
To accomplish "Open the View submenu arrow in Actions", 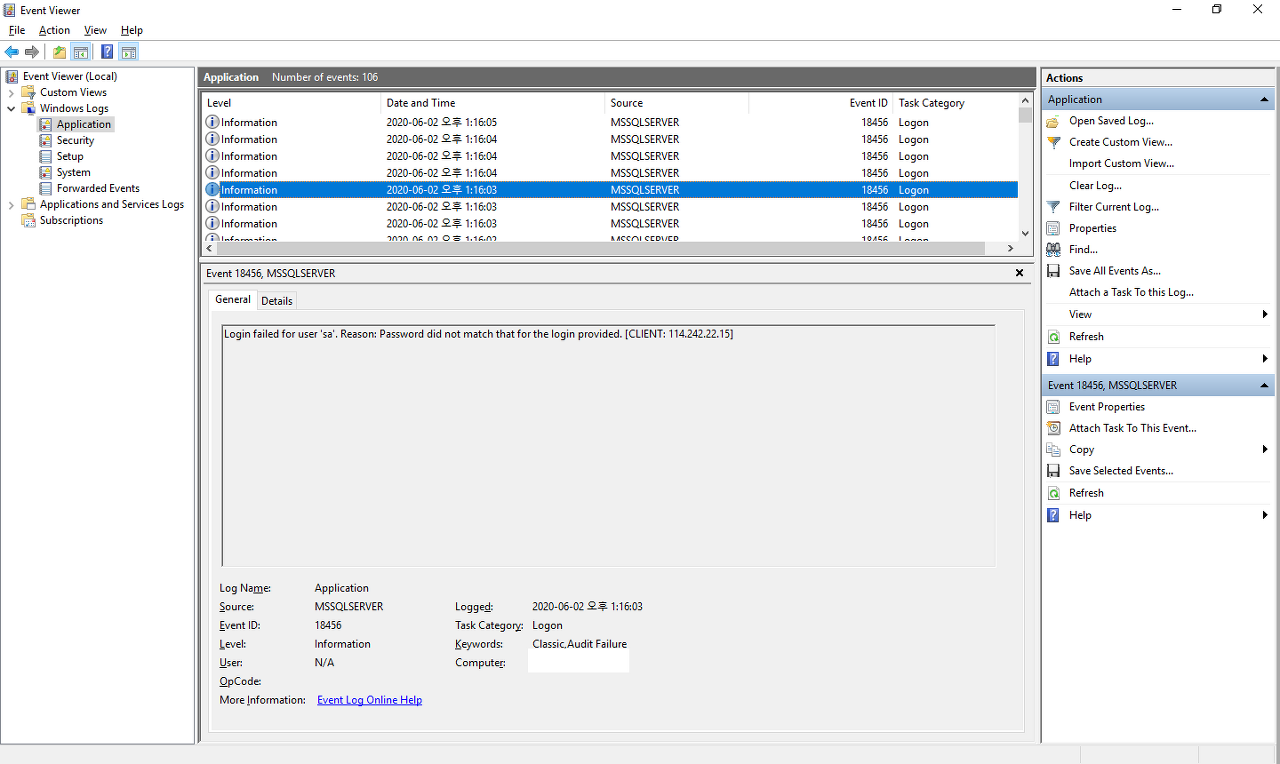I will [1265, 315].
